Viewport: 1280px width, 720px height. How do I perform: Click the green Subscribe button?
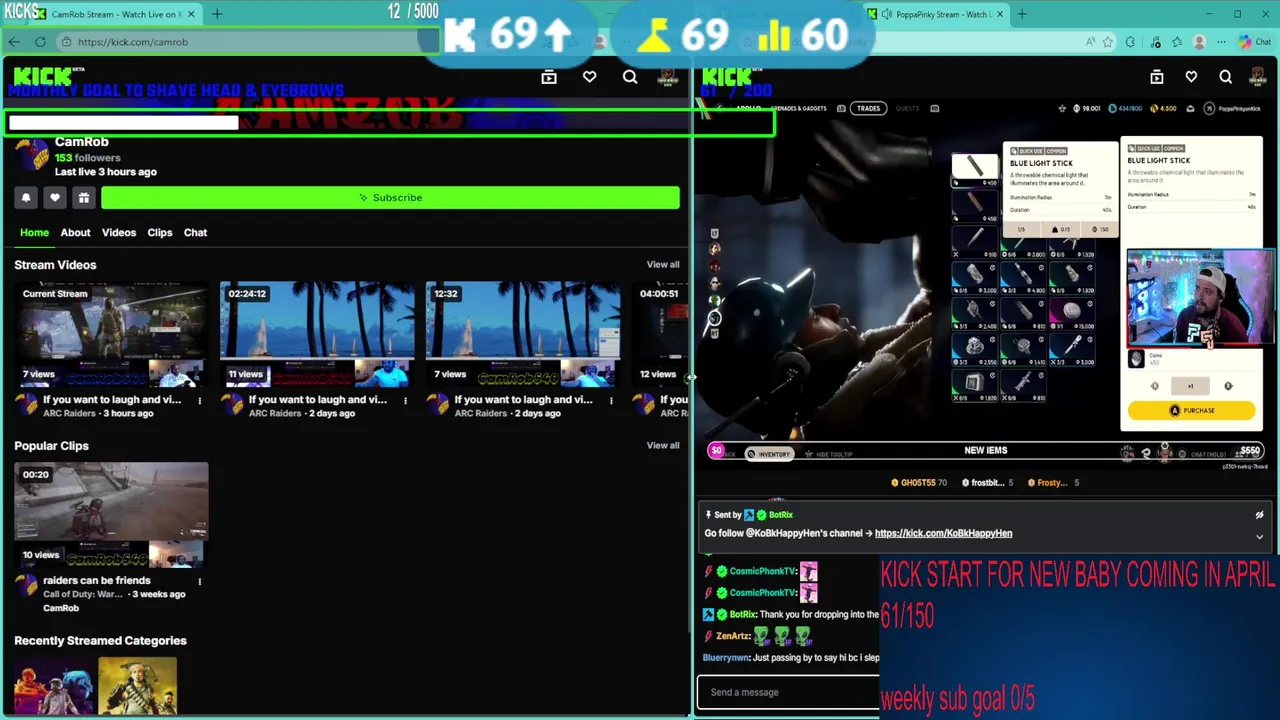390,198
